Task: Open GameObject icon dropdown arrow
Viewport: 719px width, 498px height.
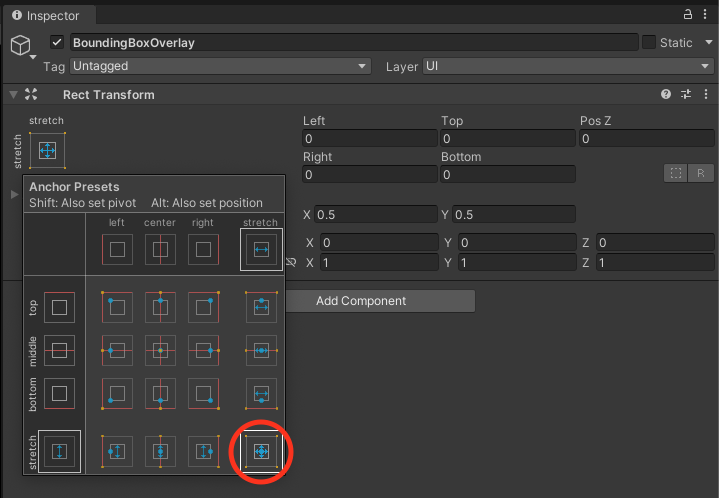Action: [x=33, y=57]
